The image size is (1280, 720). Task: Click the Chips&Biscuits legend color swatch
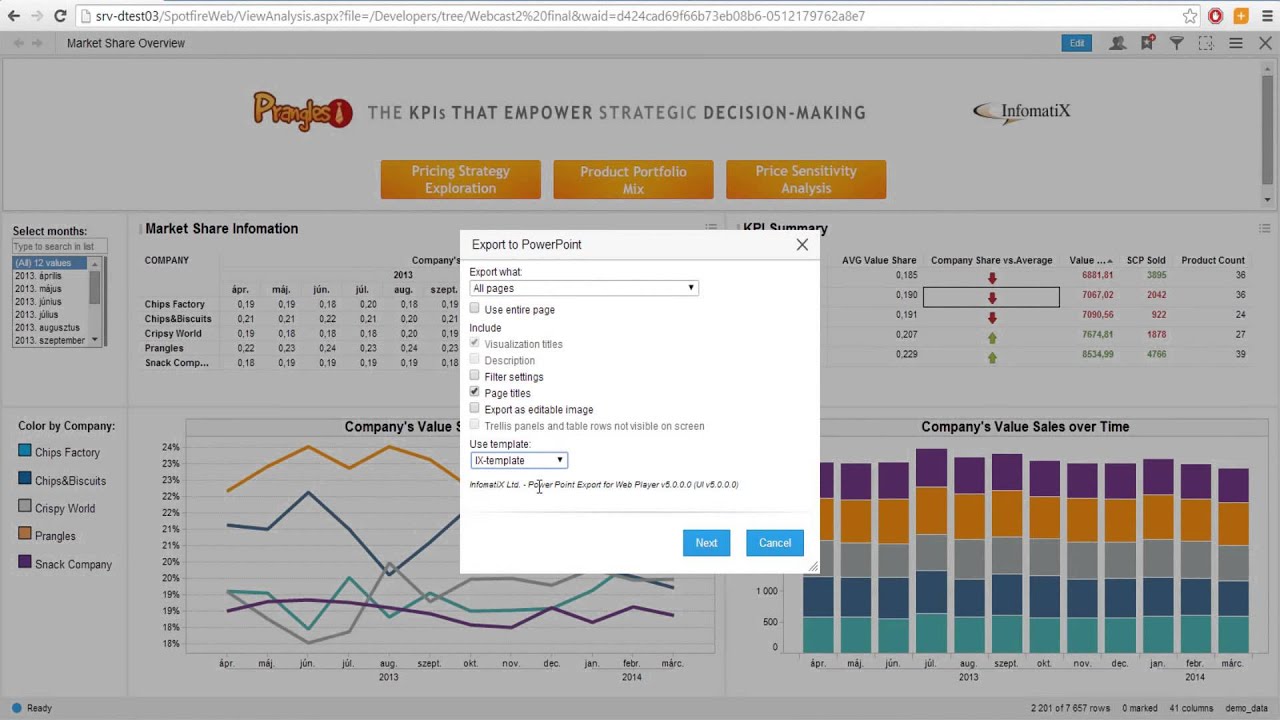click(25, 479)
